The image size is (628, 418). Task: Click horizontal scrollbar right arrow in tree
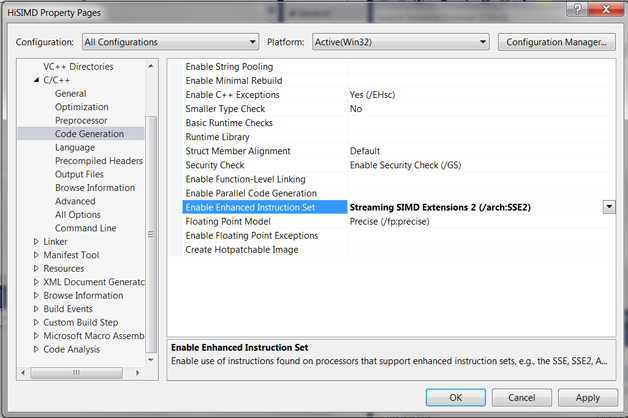tap(137, 373)
